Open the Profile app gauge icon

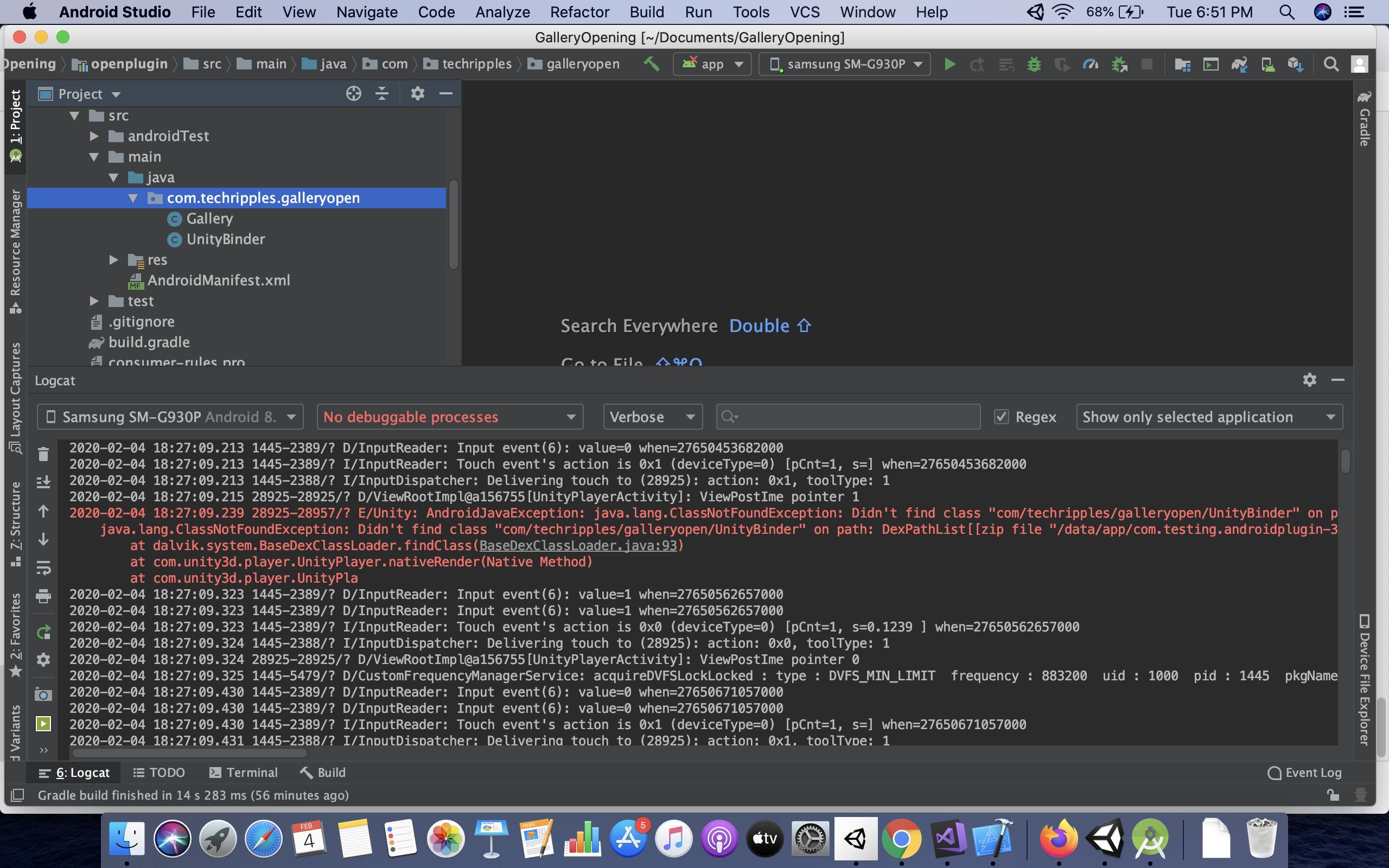(x=1090, y=65)
